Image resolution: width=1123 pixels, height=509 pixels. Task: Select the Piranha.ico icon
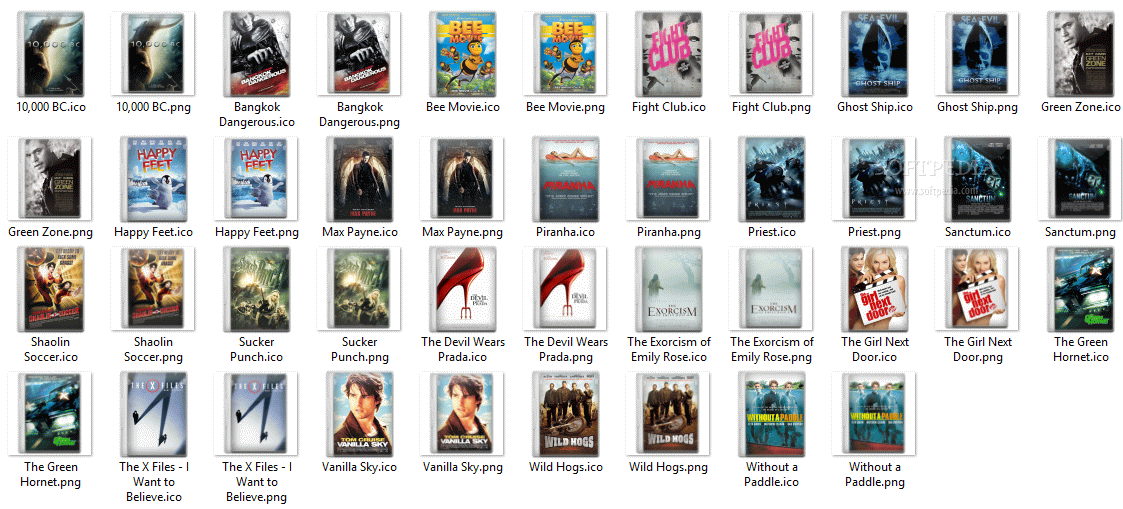pyautogui.click(x=565, y=179)
